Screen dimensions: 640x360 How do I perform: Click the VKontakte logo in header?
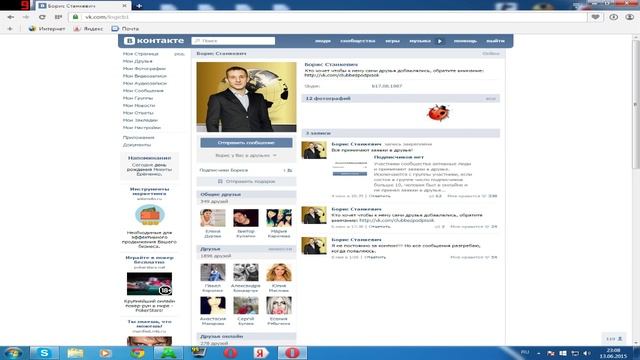pyautogui.click(x=154, y=41)
